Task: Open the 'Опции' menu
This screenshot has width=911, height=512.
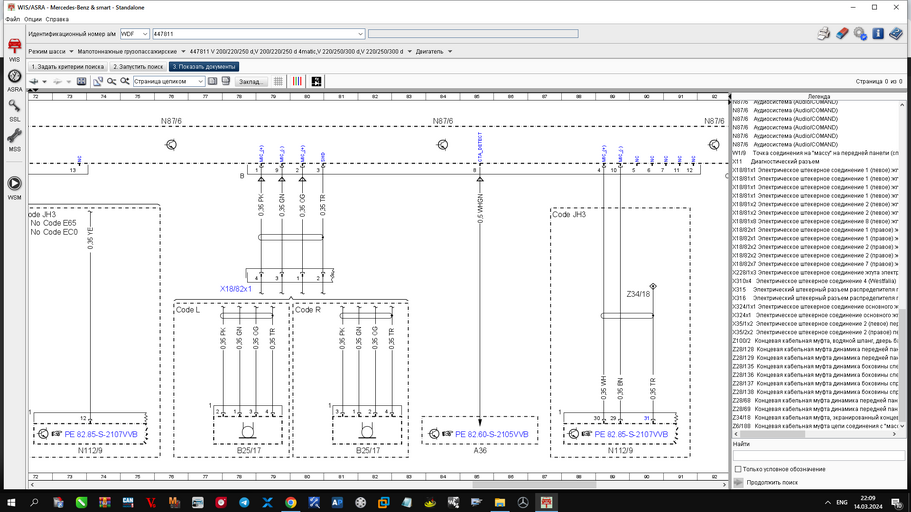Action: (x=33, y=19)
